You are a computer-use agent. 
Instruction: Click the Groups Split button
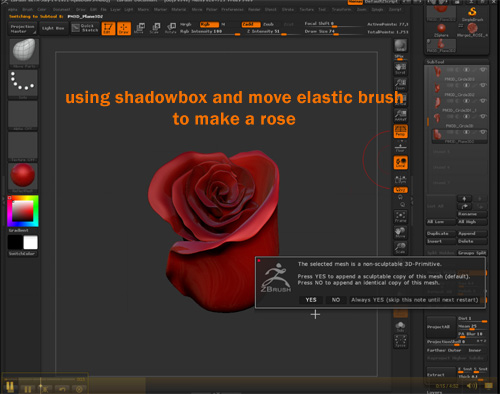pyautogui.click(x=472, y=253)
